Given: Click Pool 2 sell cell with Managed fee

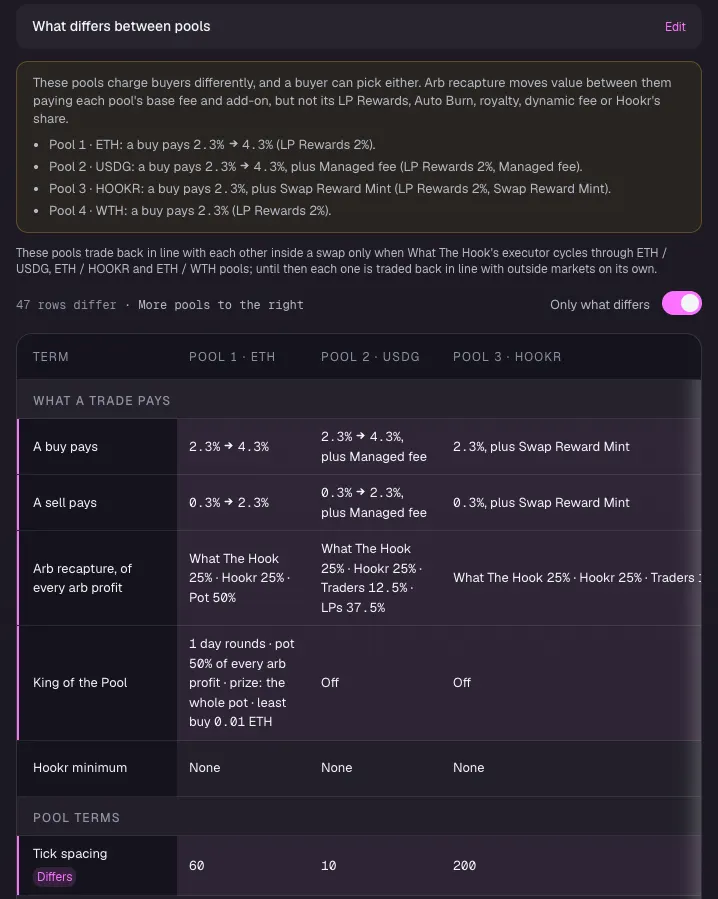Looking at the screenshot, I should coord(374,503).
